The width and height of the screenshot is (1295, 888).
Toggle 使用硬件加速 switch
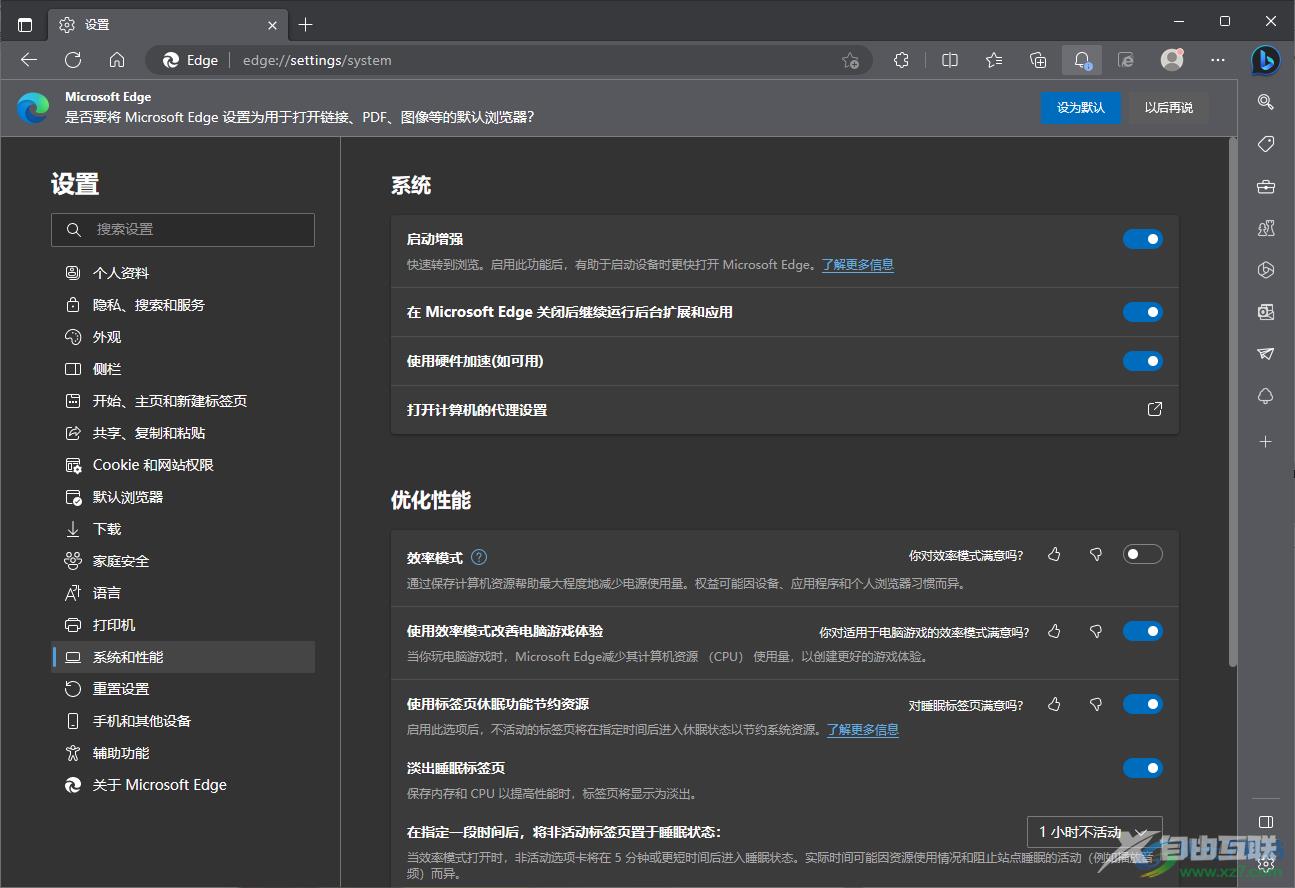point(1143,361)
